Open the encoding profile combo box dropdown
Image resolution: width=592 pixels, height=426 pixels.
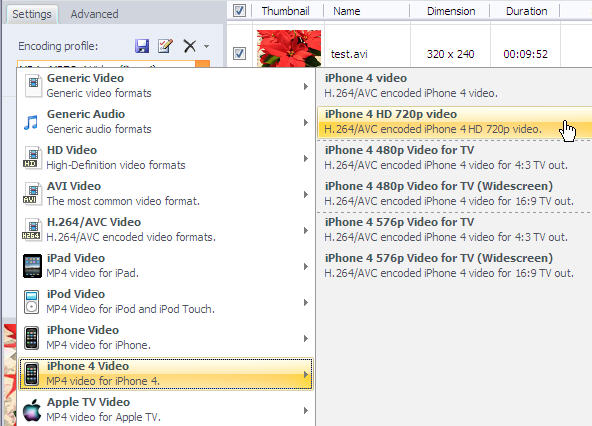pos(202,64)
